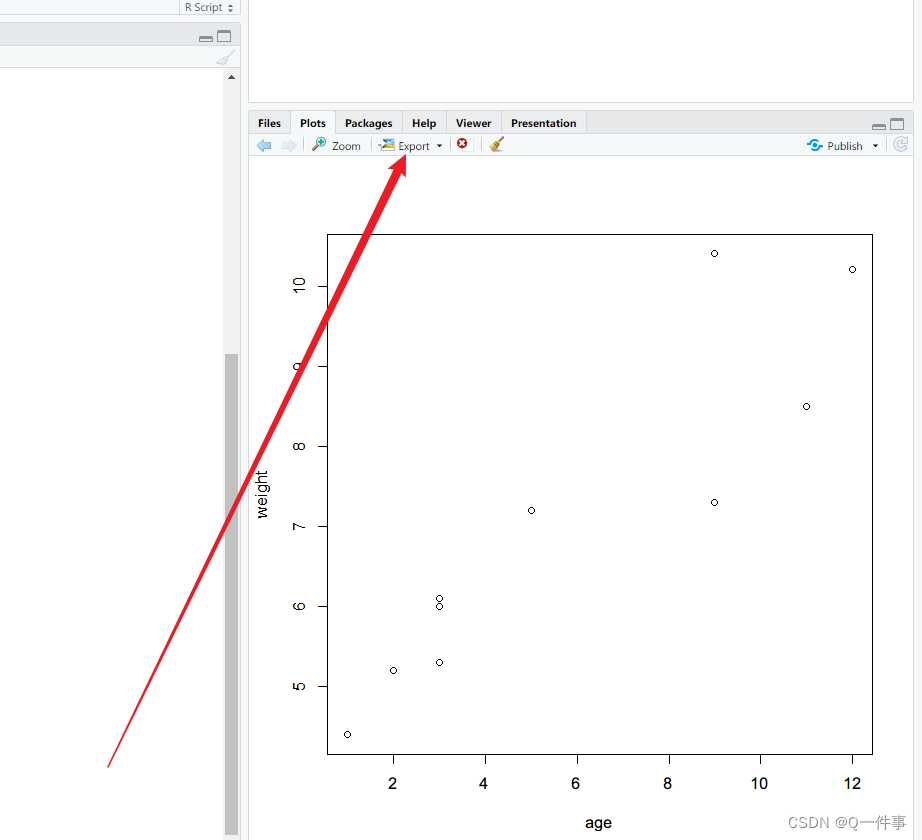The width and height of the screenshot is (922, 840).
Task: Click the console vertical scrollbar thumb
Action: (x=232, y=594)
